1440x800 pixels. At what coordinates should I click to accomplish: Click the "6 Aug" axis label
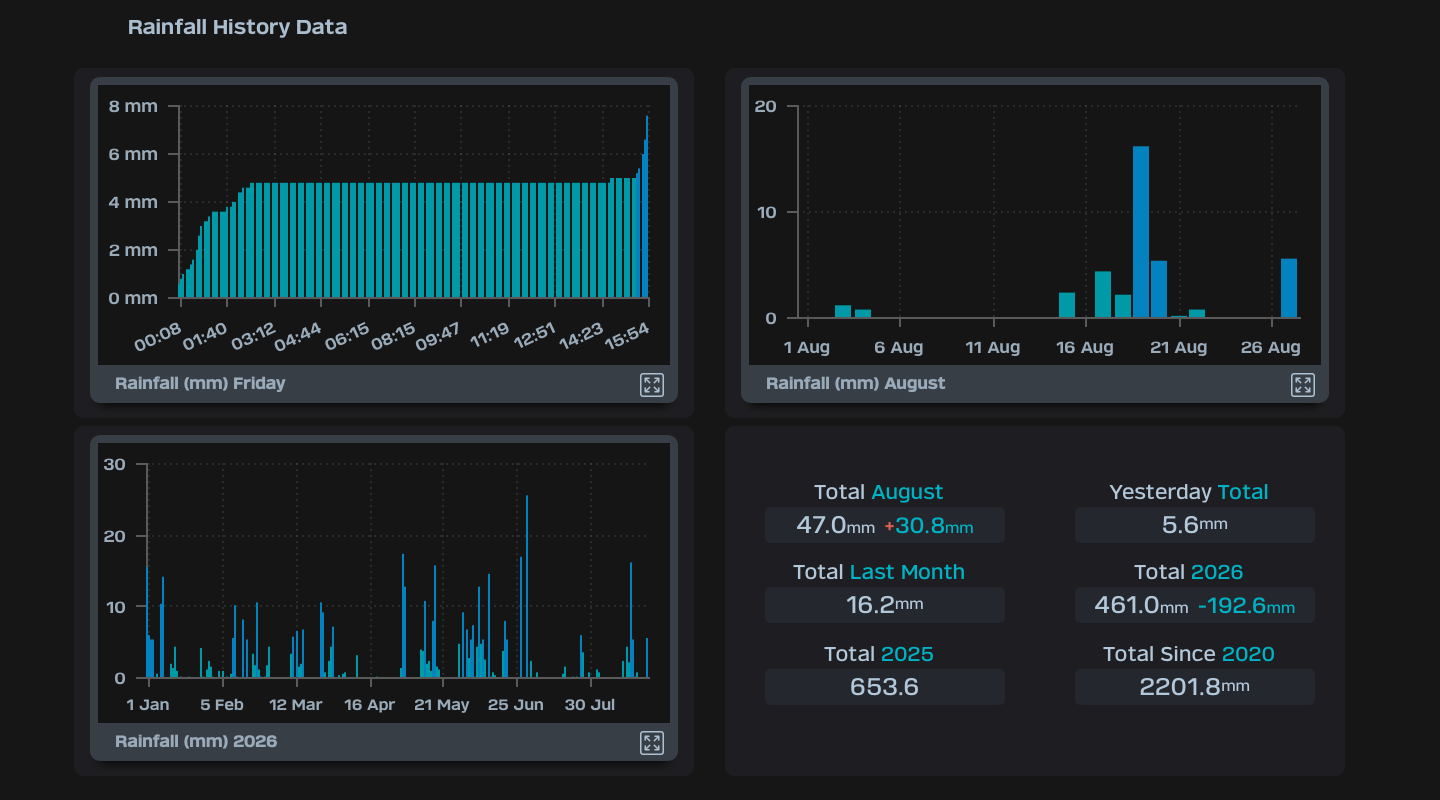[899, 347]
